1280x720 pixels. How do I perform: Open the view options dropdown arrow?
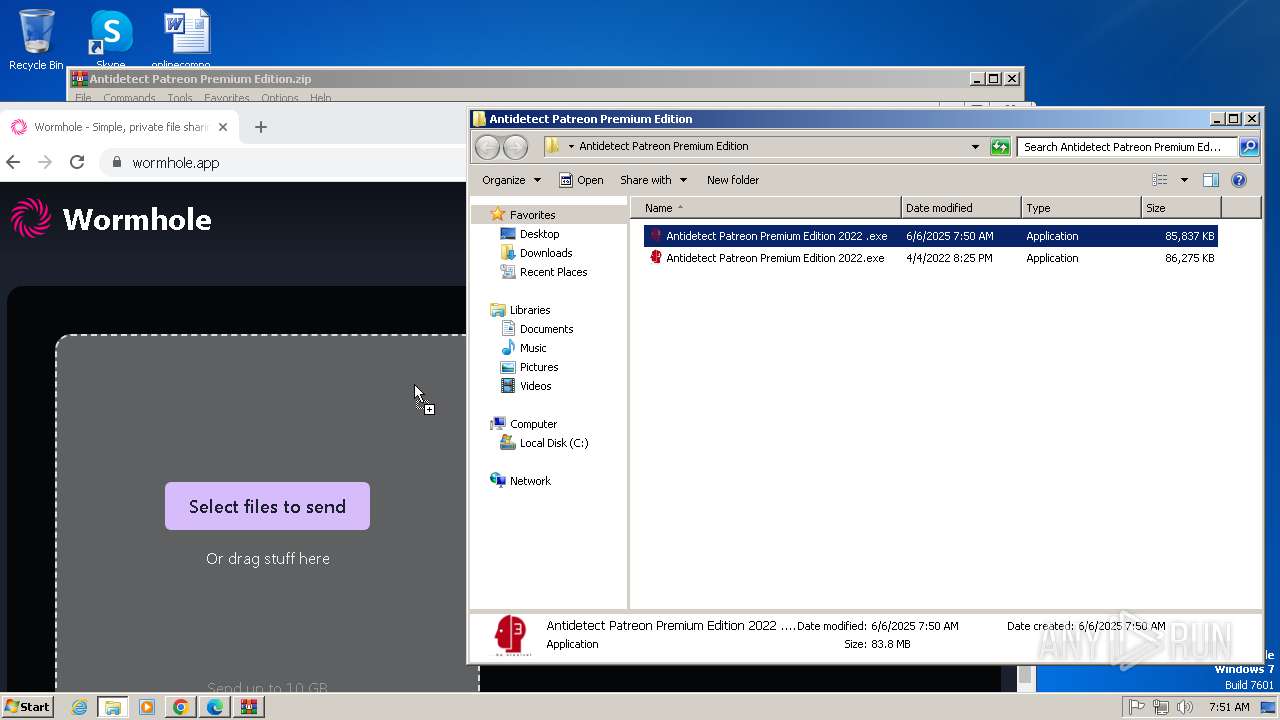pos(1184,180)
